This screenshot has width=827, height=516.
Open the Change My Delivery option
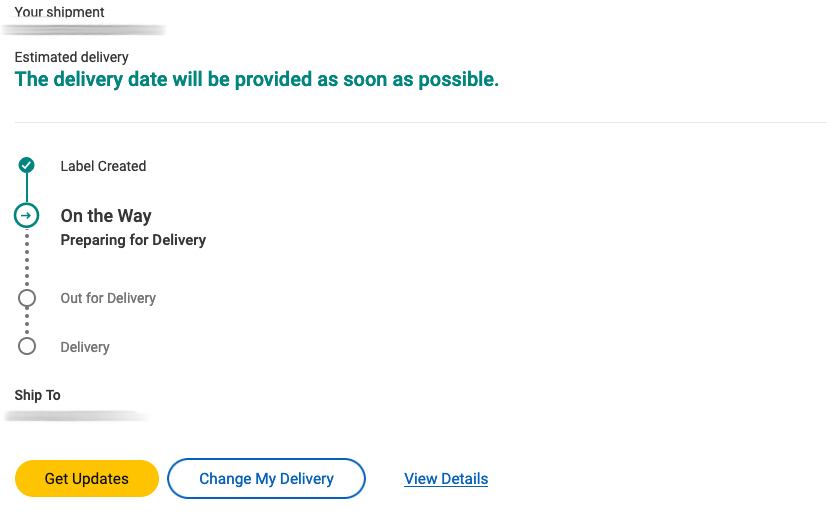click(266, 479)
